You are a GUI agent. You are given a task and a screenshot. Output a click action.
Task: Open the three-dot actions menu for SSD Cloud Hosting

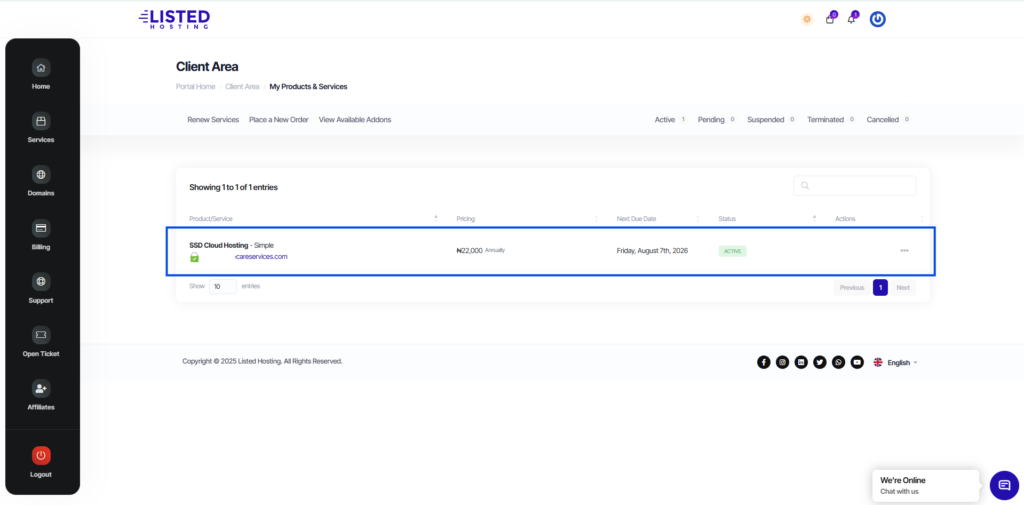904,251
